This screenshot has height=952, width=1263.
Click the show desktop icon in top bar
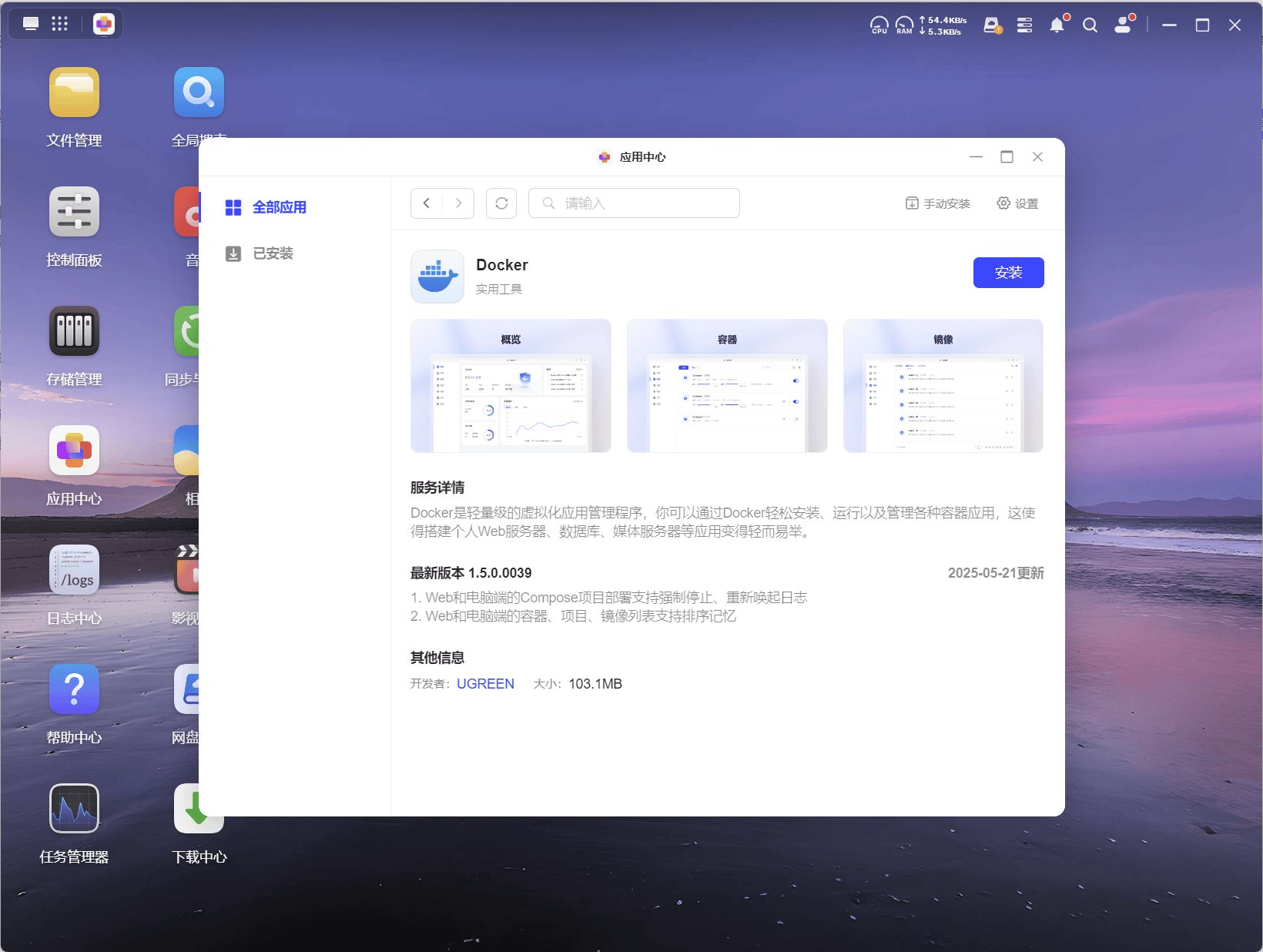[31, 24]
